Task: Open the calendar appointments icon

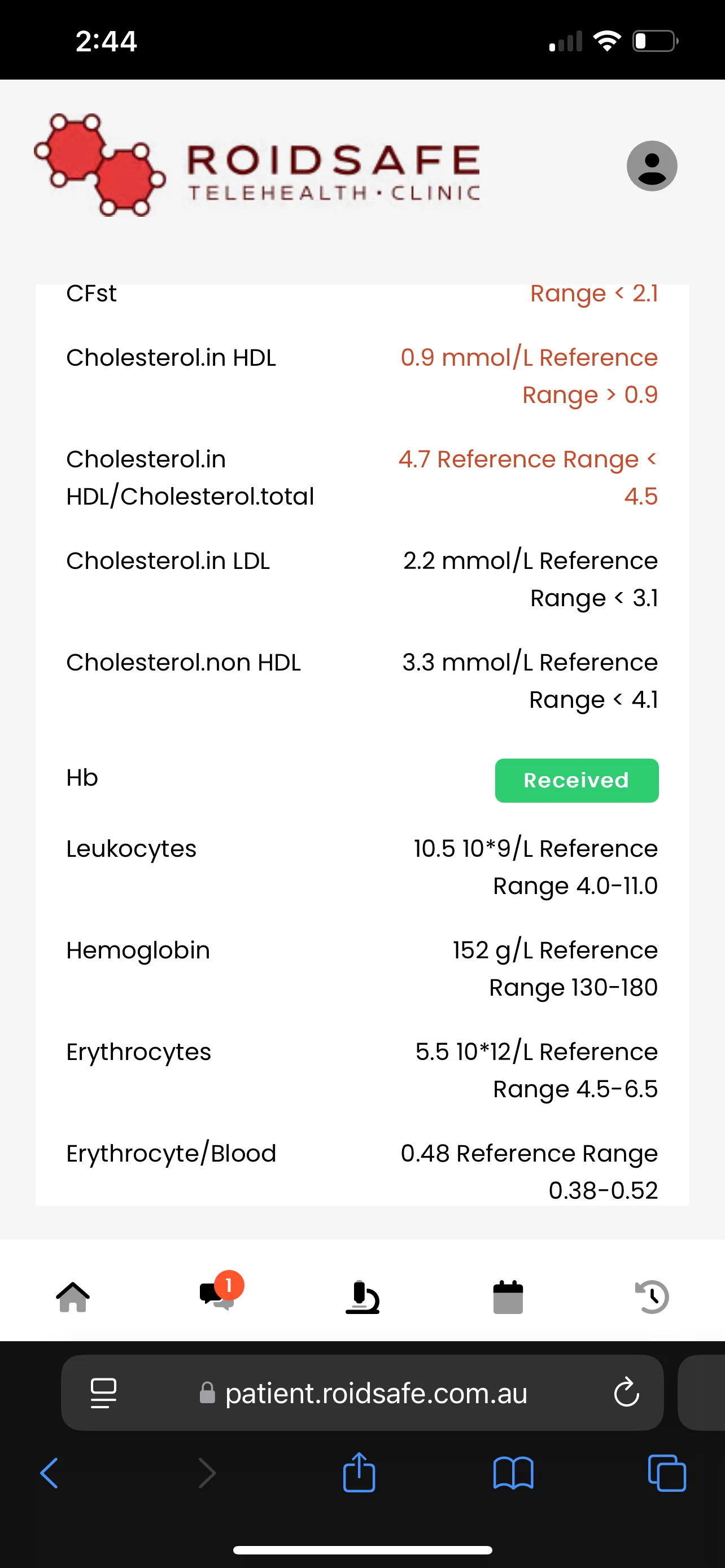Action: 508,1297
